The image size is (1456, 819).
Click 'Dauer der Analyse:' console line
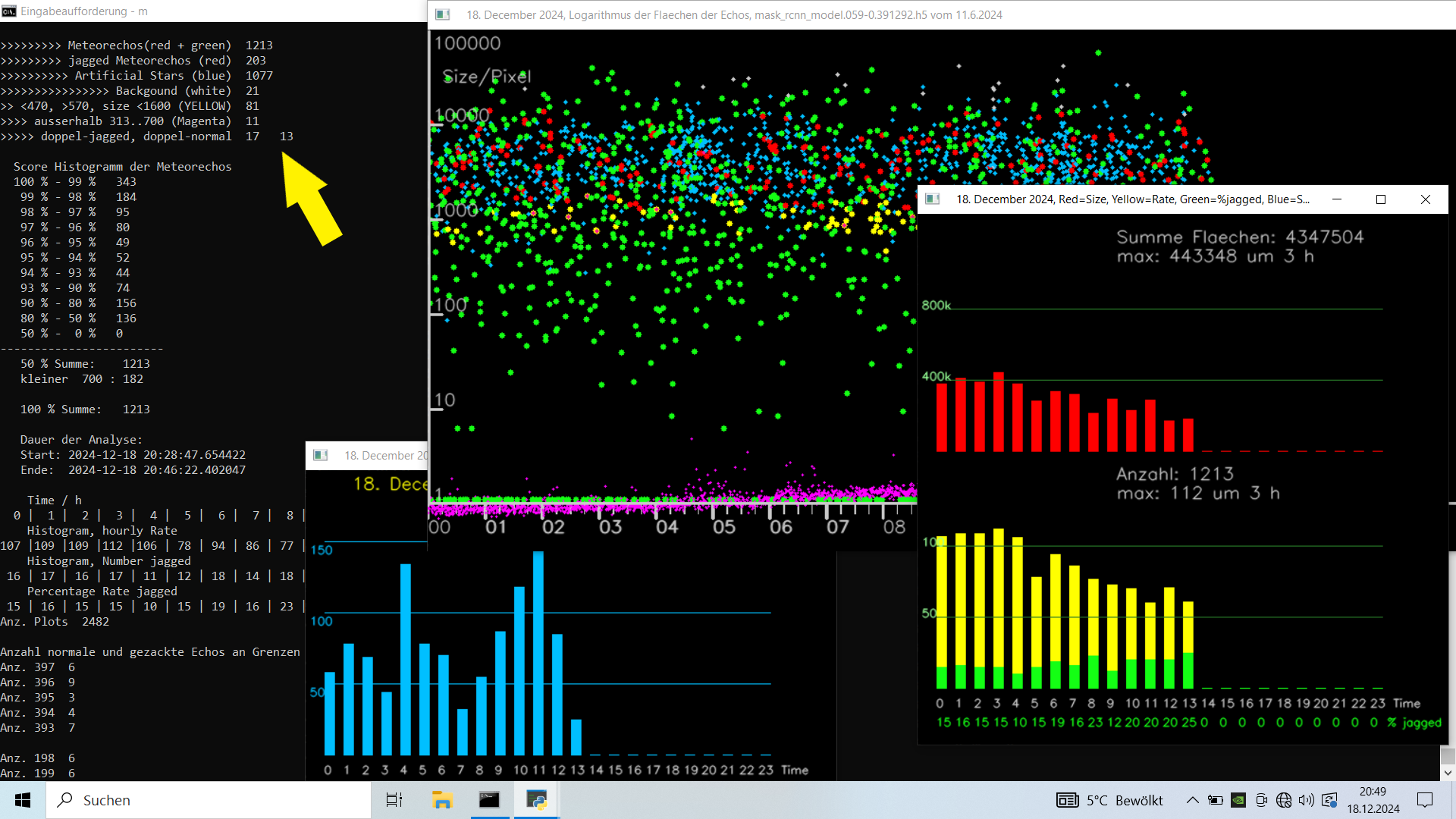(x=81, y=440)
